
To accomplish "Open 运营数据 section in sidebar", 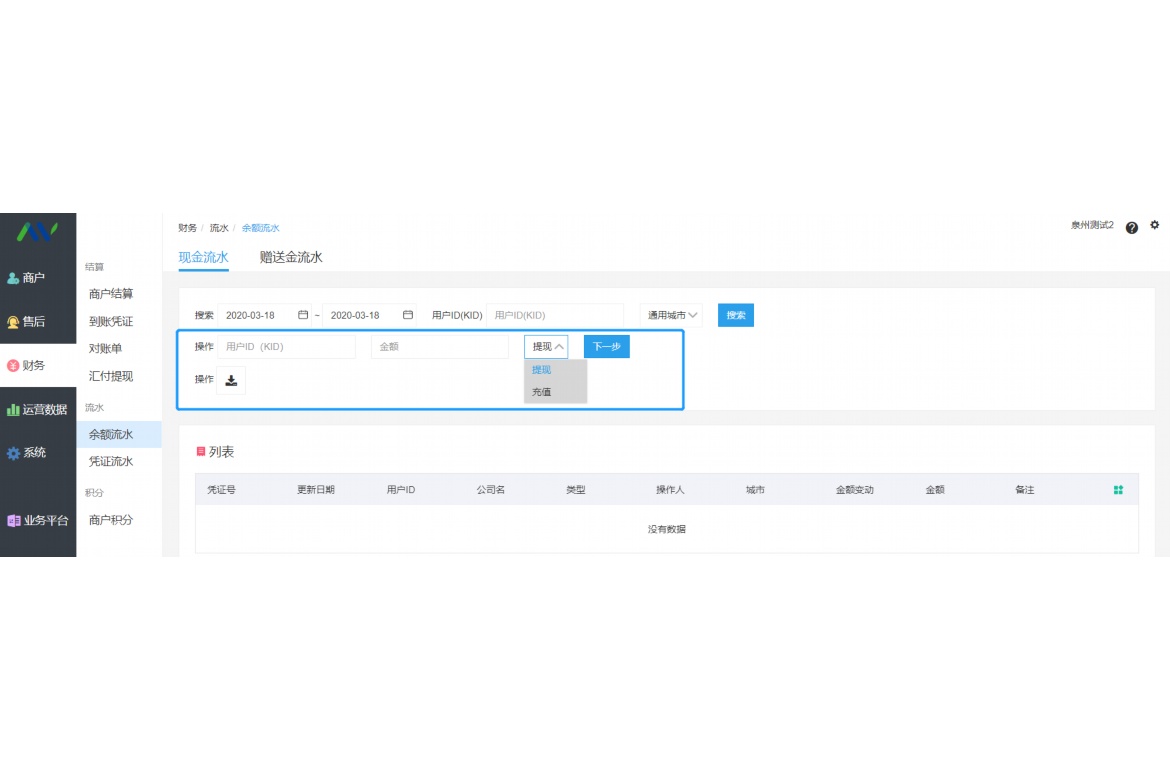I will 38,409.
